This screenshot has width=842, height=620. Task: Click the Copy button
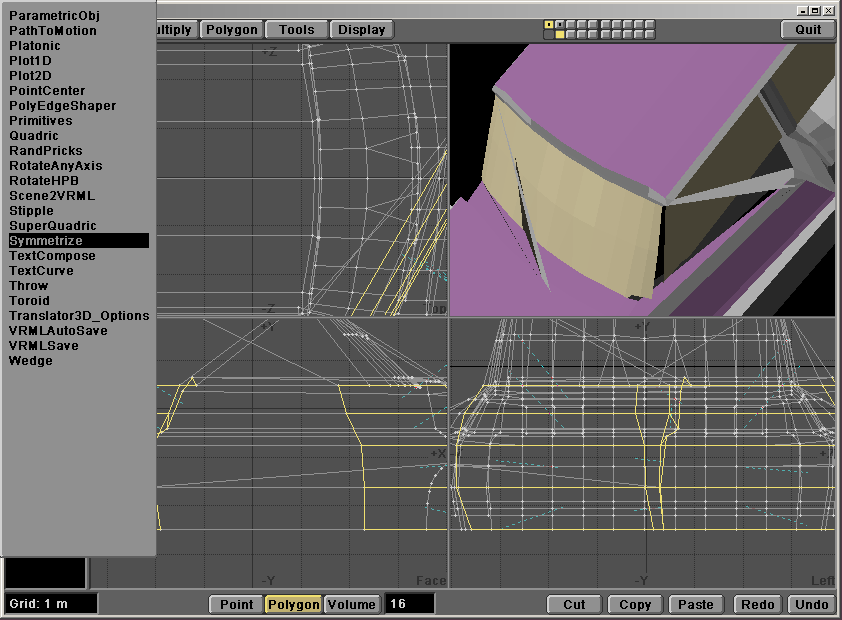click(x=635, y=604)
